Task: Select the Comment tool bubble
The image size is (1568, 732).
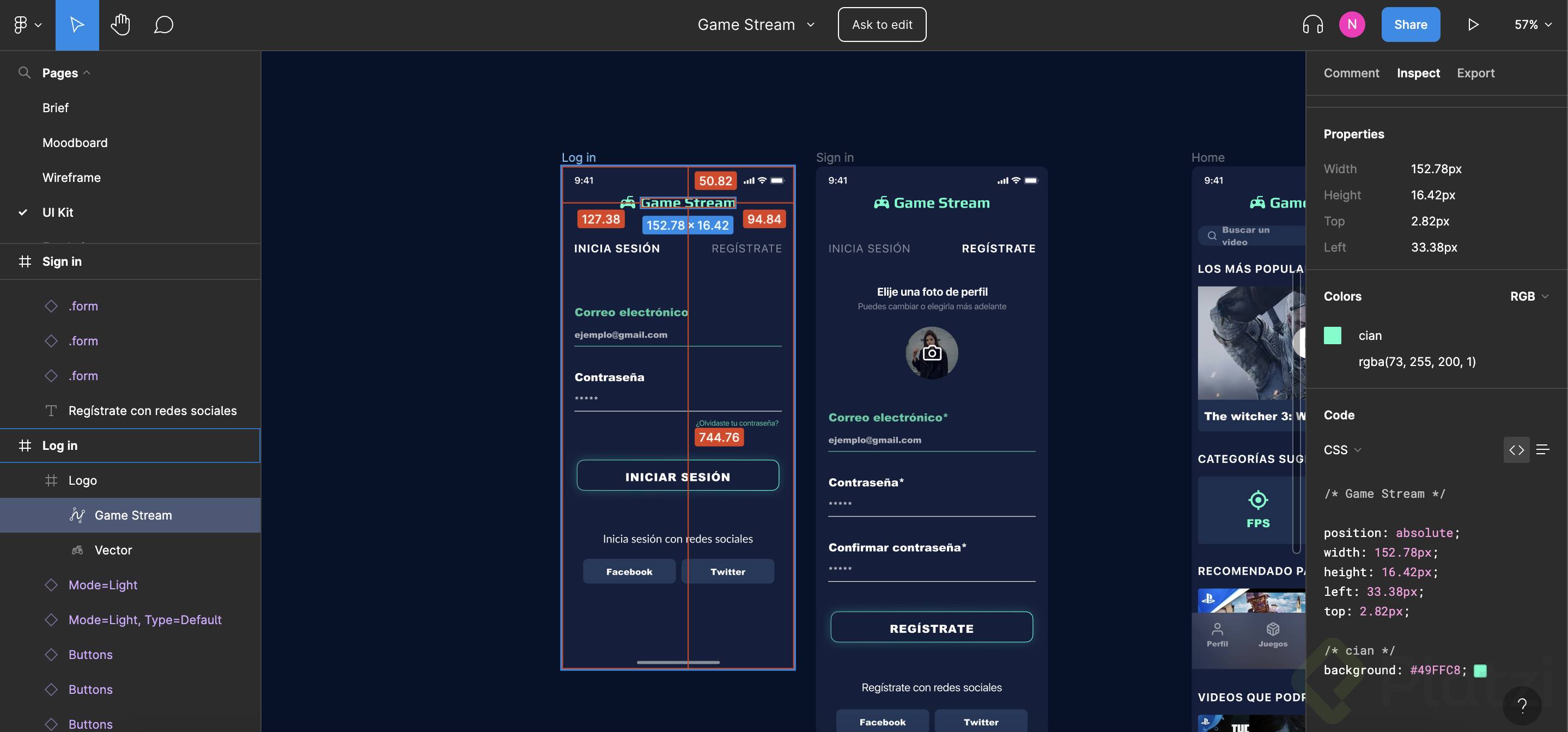Action: point(163,25)
